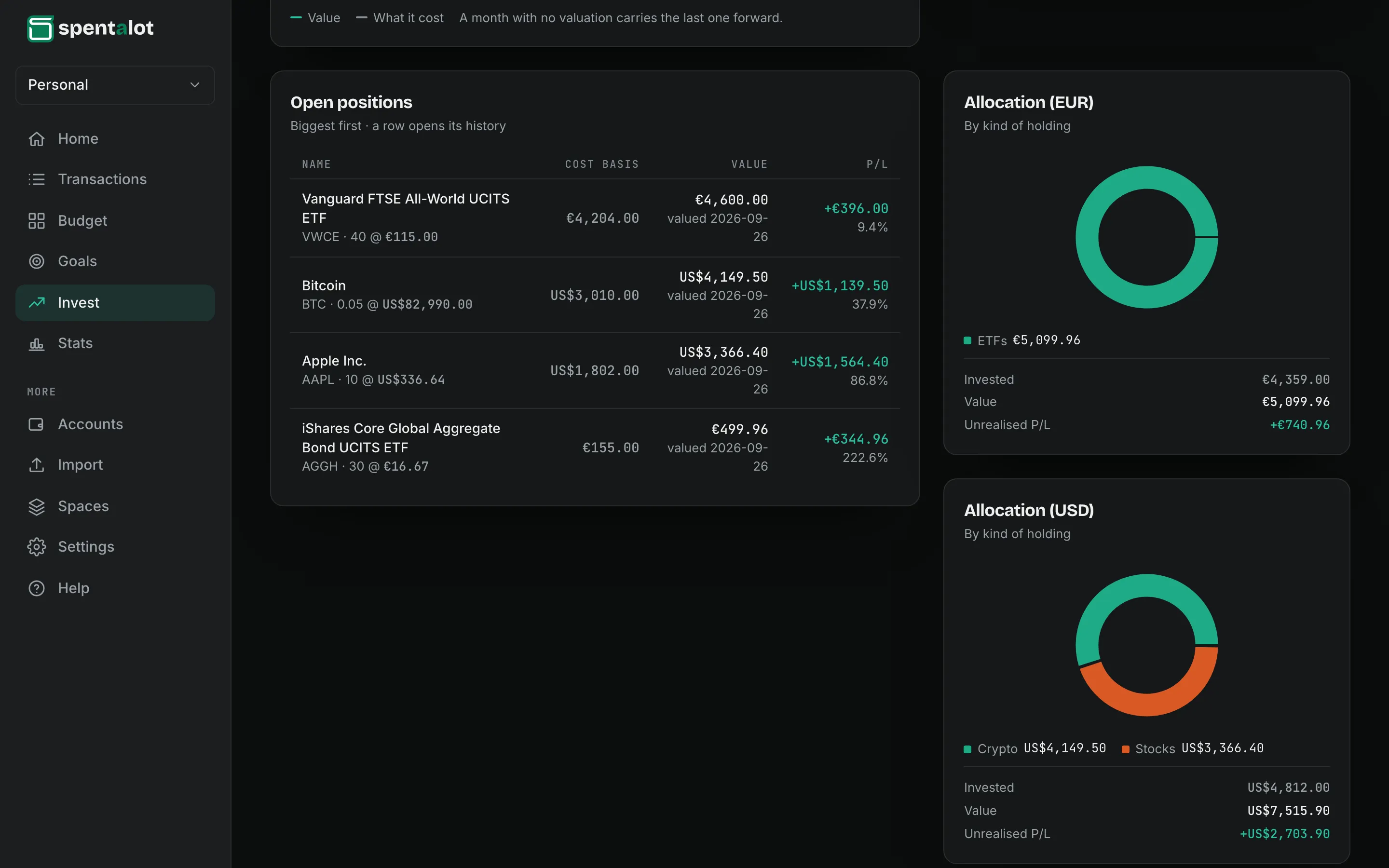Expand the Personal selector chevron
This screenshot has width=1389, height=868.
click(195, 85)
